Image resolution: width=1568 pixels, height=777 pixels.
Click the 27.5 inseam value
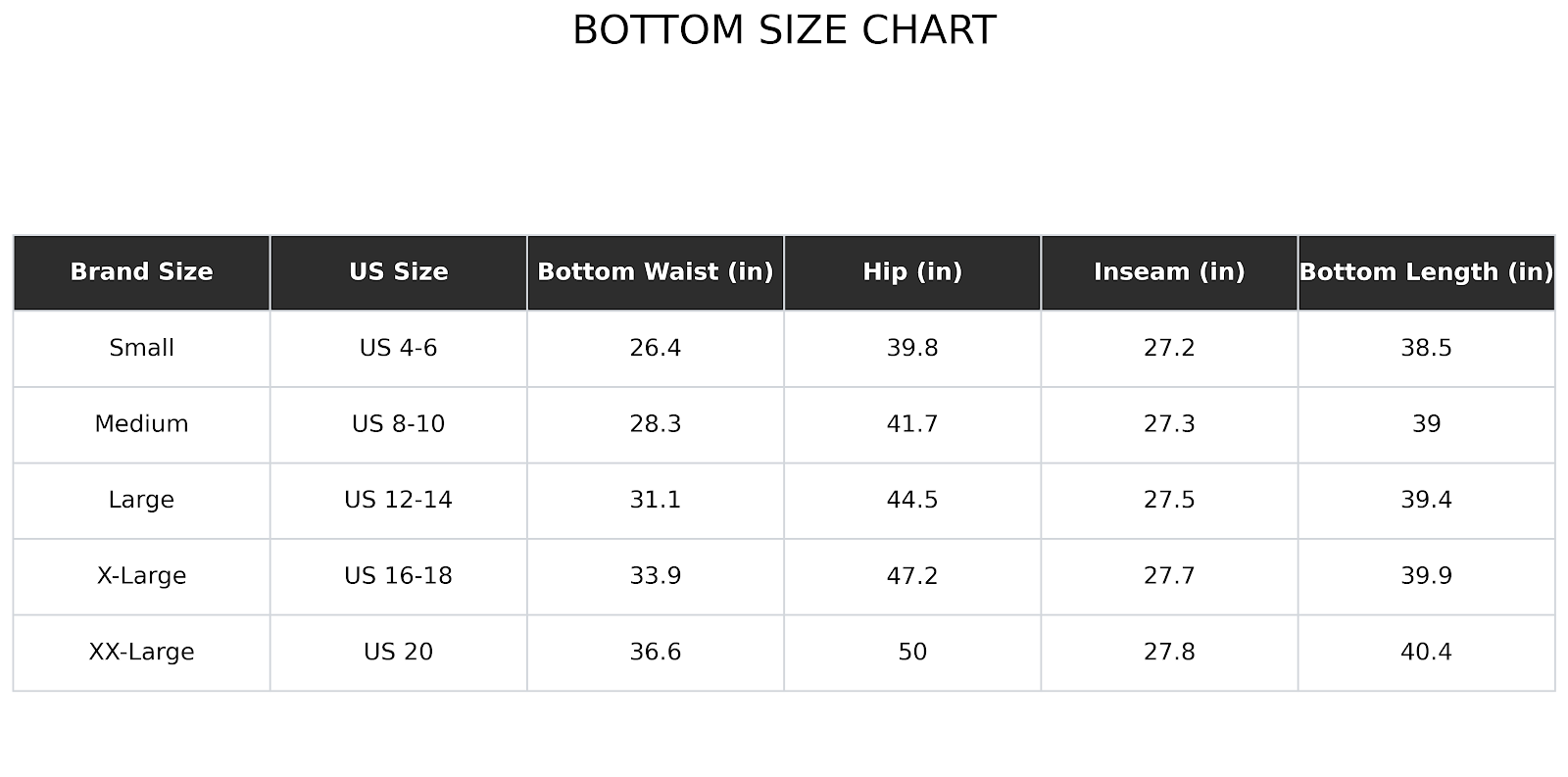pyautogui.click(x=1168, y=500)
